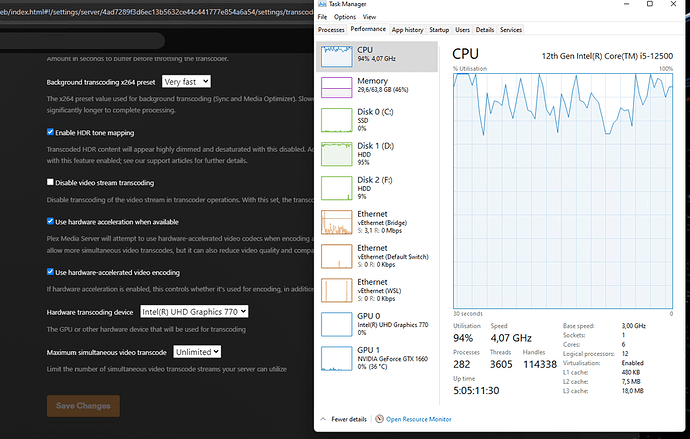This screenshot has height=439, width=690.
Task: Click Save Changes in Plex settings
Action: coord(83,406)
